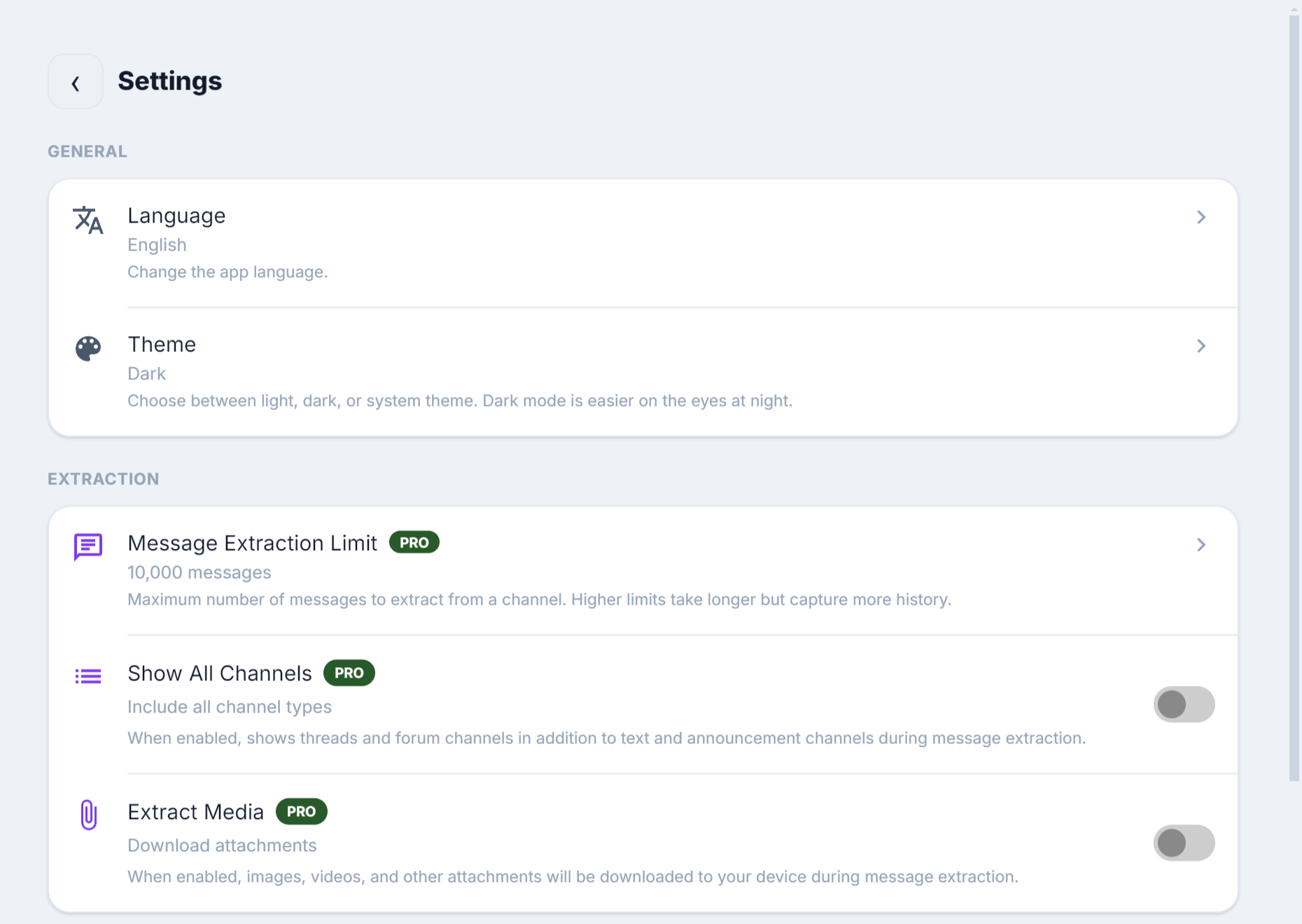Open Language options via its chevron

(x=1201, y=217)
